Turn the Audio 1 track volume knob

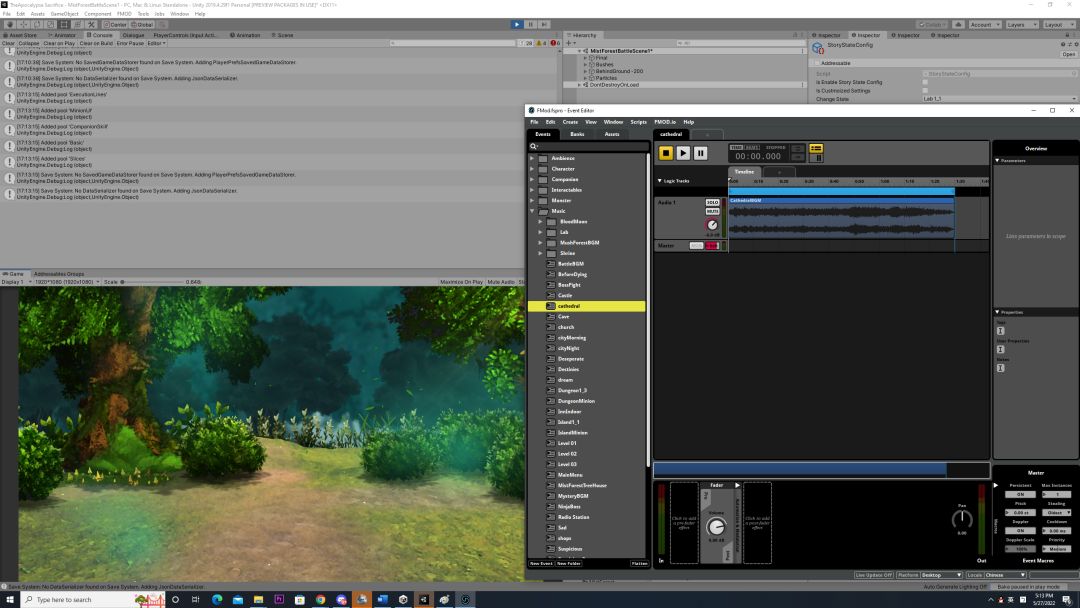pos(712,225)
